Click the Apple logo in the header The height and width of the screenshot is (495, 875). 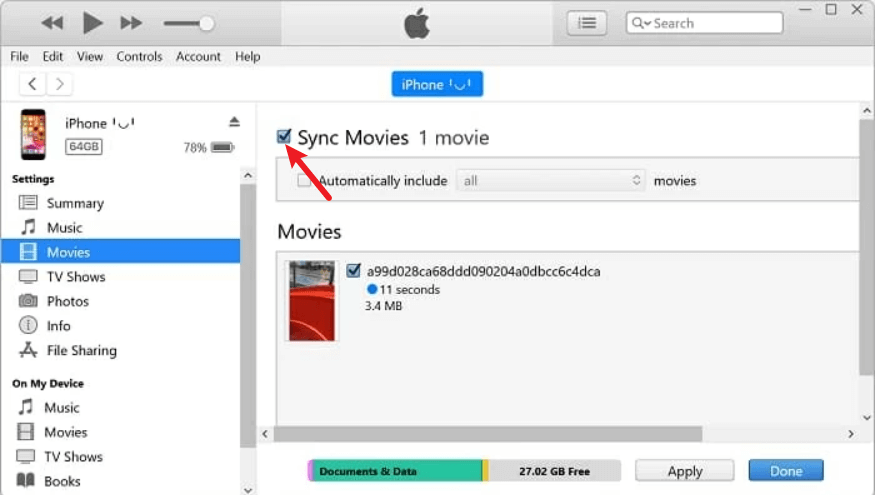(x=417, y=23)
